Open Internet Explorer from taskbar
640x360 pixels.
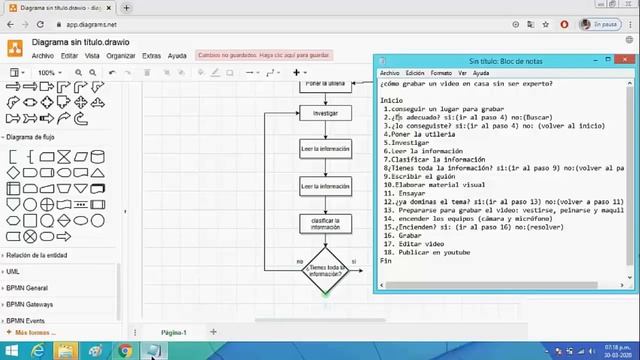(38, 351)
